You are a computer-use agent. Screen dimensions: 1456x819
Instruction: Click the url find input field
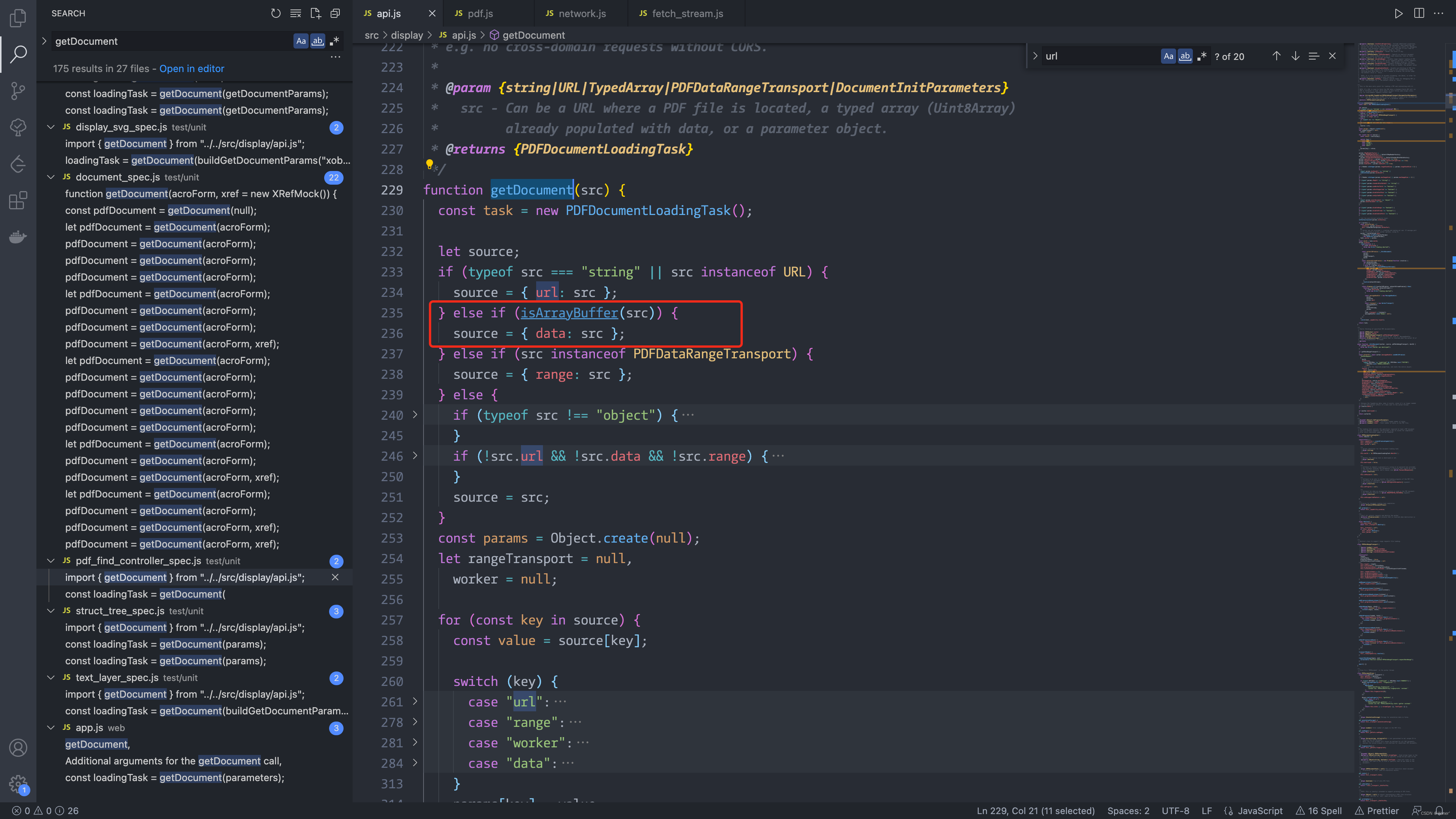[1097, 56]
